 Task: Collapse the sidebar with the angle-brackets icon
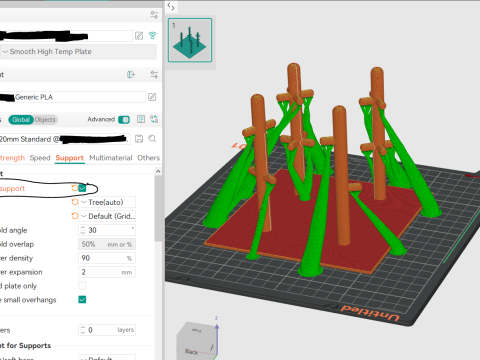coord(171,6)
